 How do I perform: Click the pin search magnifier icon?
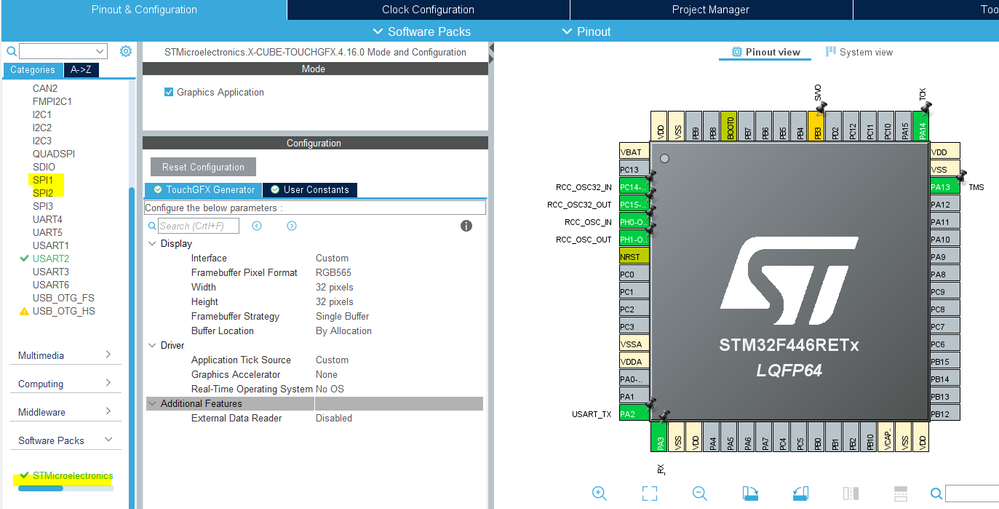pos(936,493)
